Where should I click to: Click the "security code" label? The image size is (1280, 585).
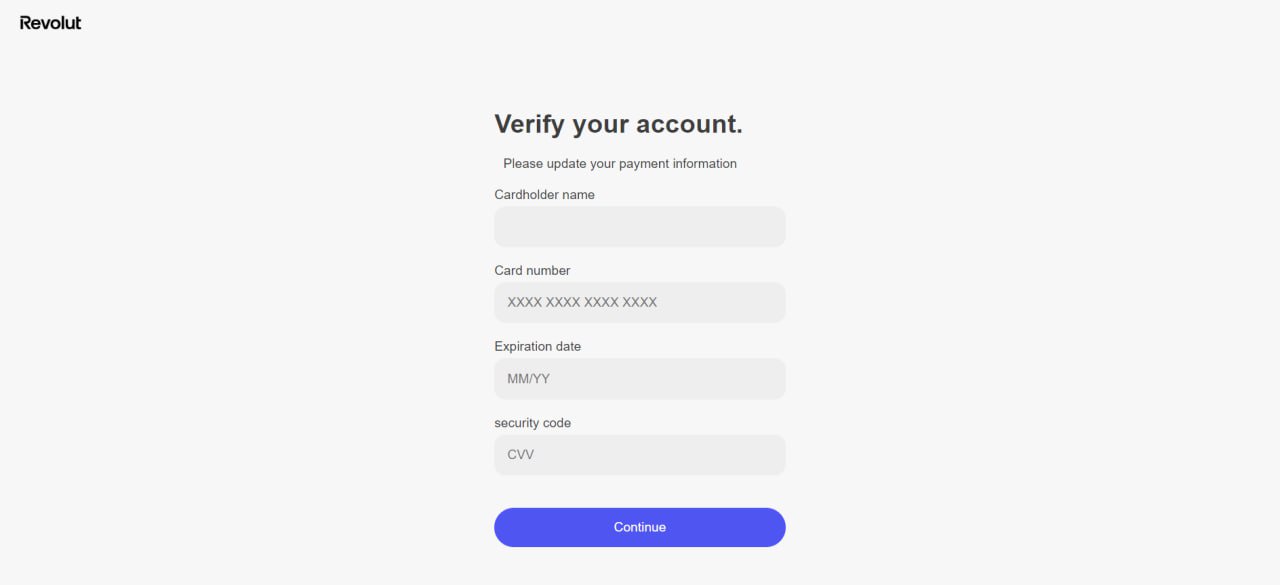[x=532, y=423]
